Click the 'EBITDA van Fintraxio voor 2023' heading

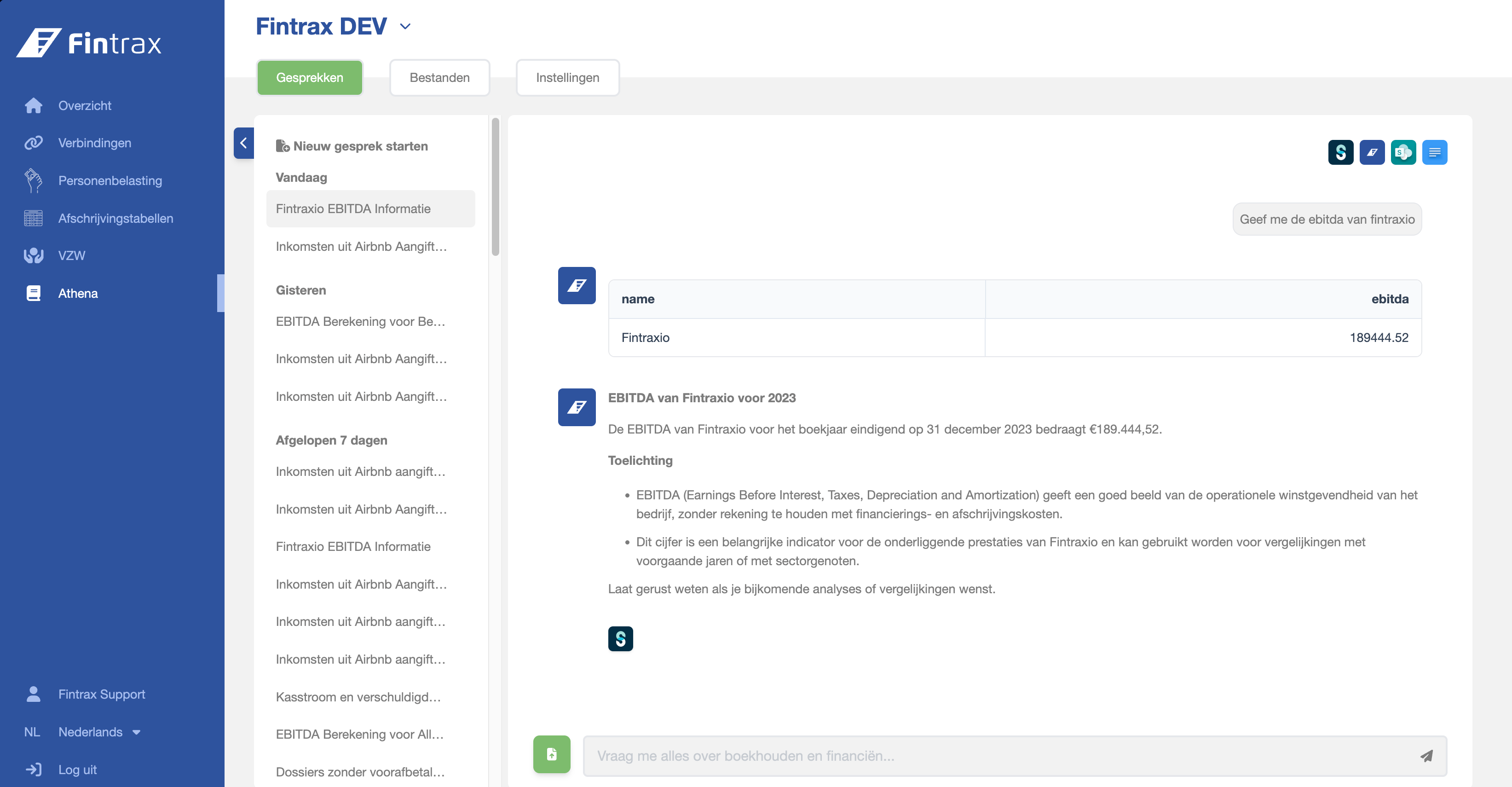[701, 398]
